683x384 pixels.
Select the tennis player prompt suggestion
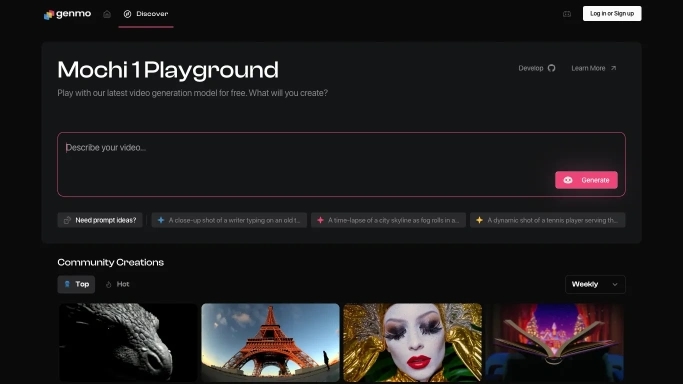tap(548, 220)
